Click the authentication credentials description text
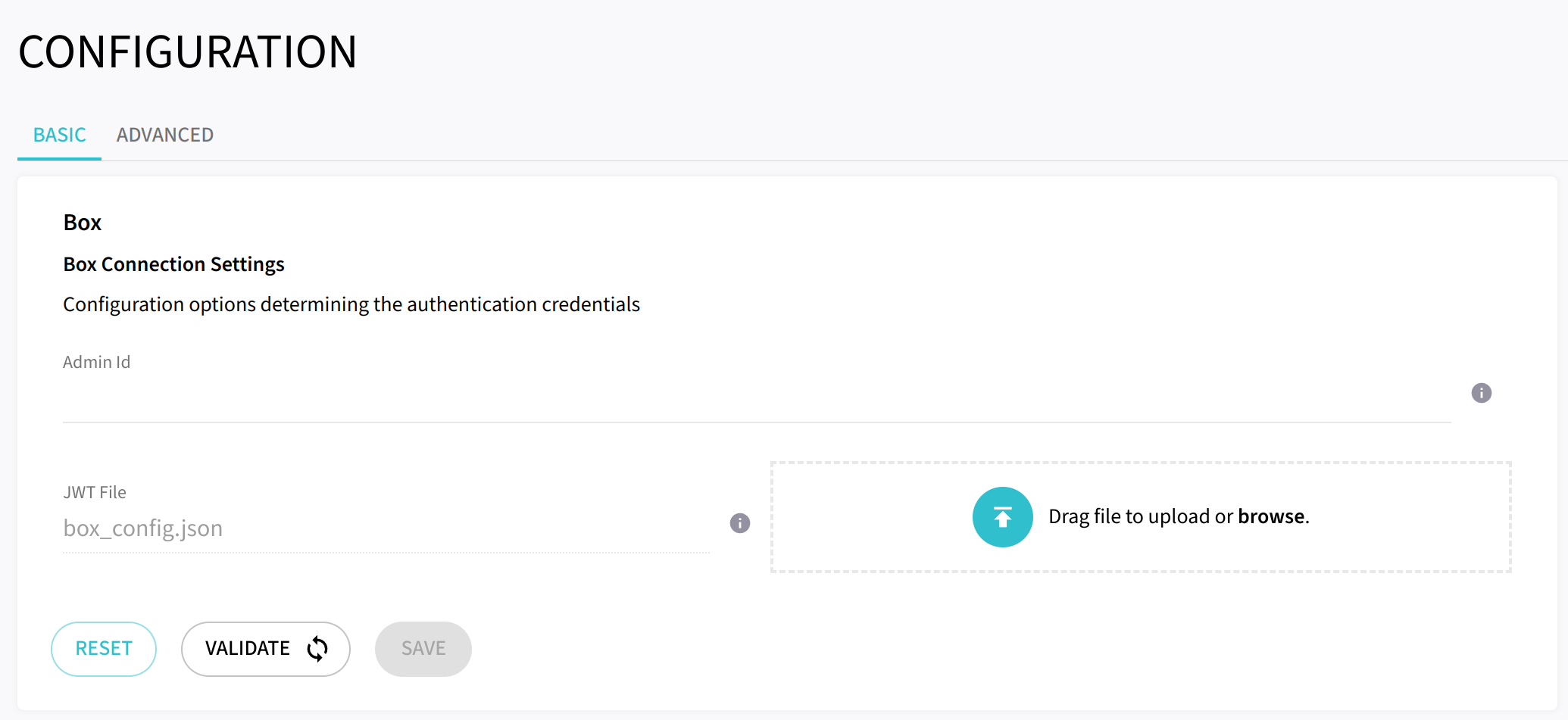 pyautogui.click(x=351, y=304)
